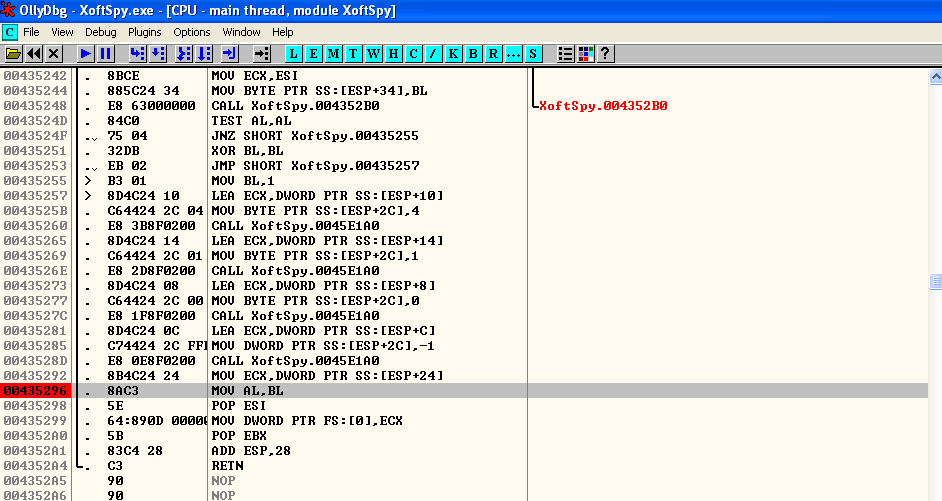Select JNZ SHORT XoftSpy.00435255 line
Image resolution: width=942 pixels, height=501 pixels.
pos(315,136)
